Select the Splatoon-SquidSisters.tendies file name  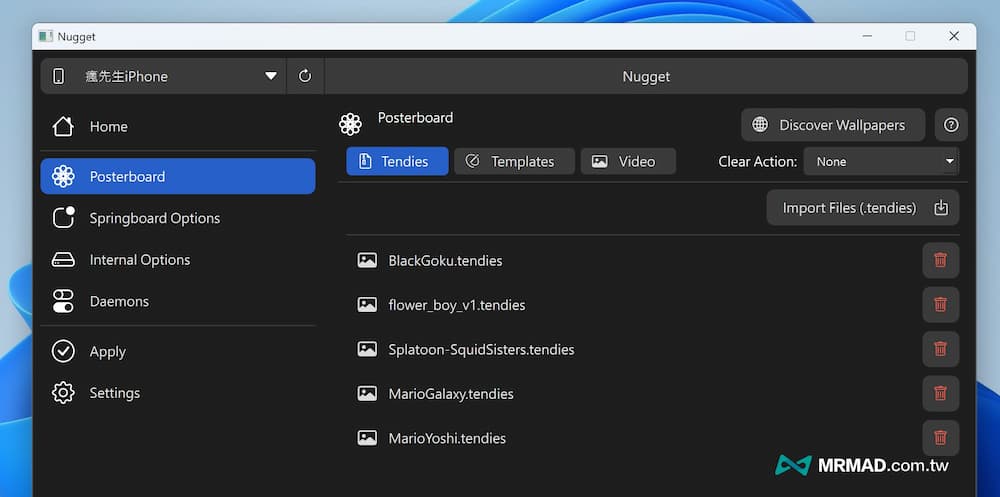[482, 350]
